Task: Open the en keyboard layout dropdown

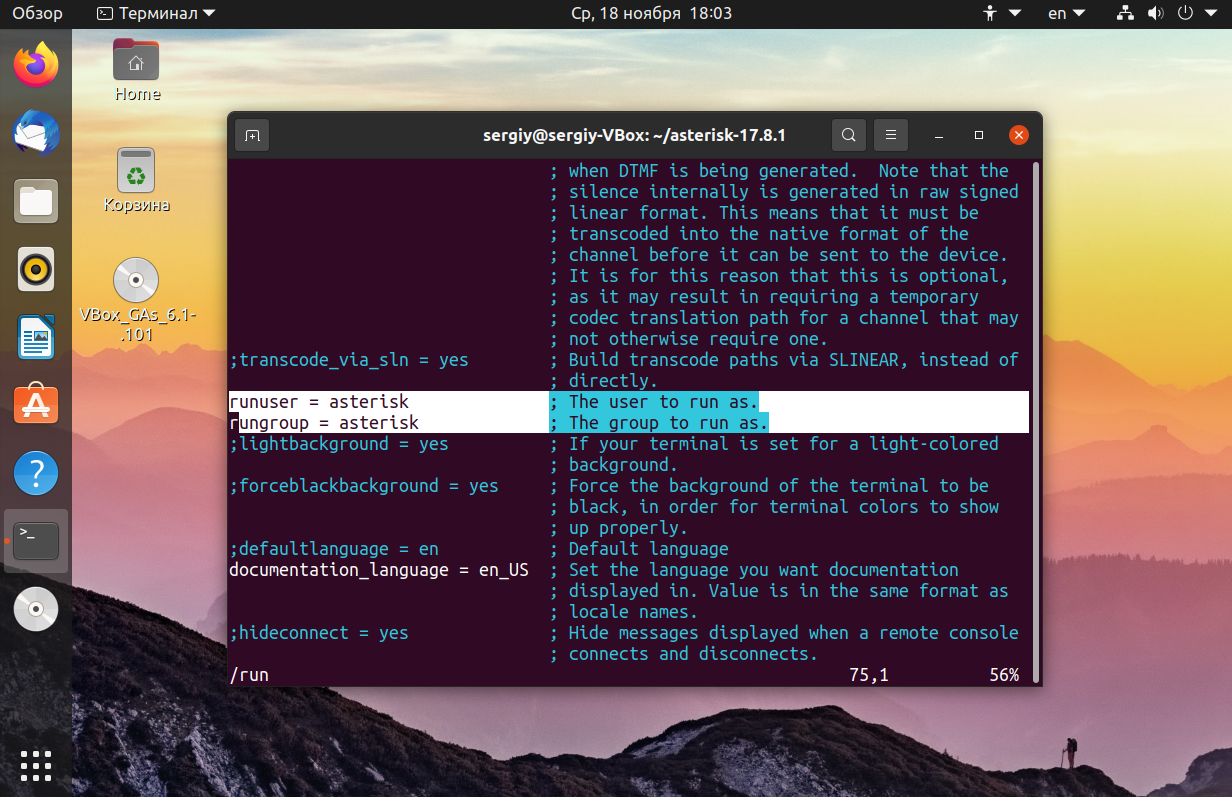Action: coord(1066,13)
